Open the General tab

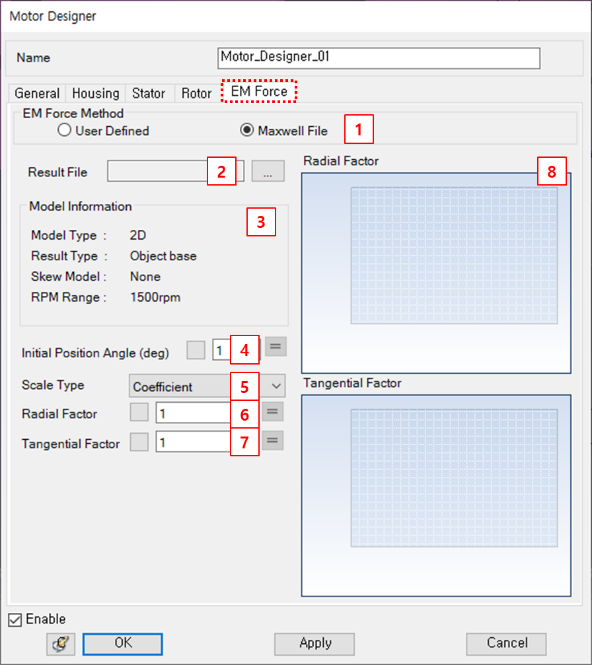pyautogui.click(x=37, y=93)
